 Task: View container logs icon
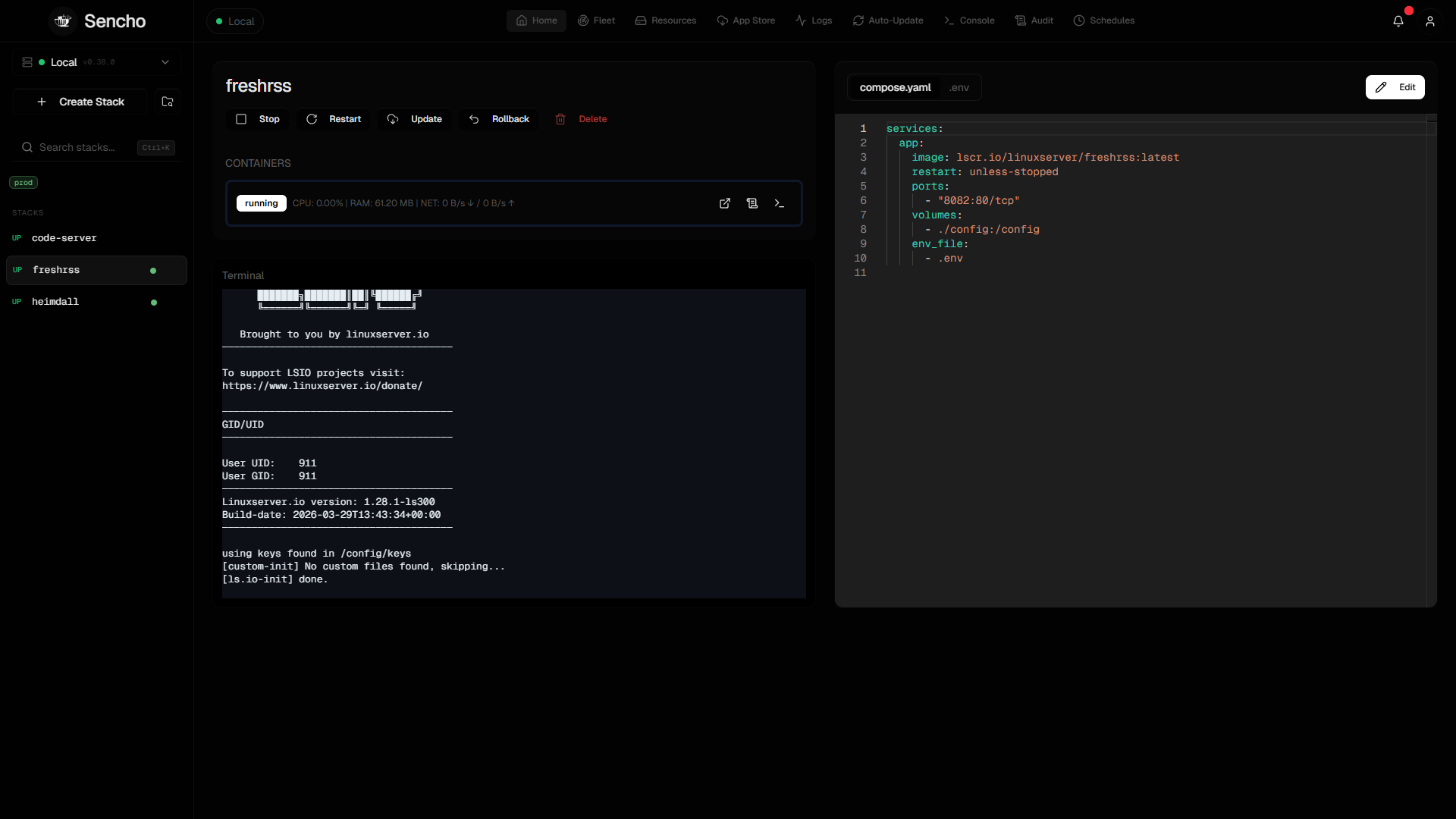click(752, 203)
